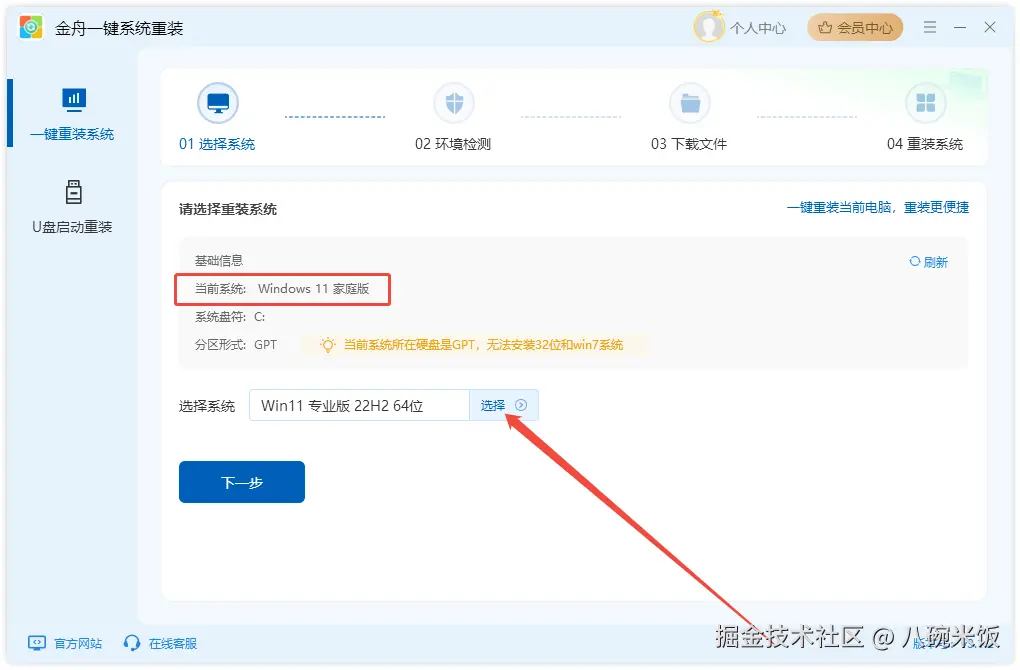Close the application window

(990, 27)
